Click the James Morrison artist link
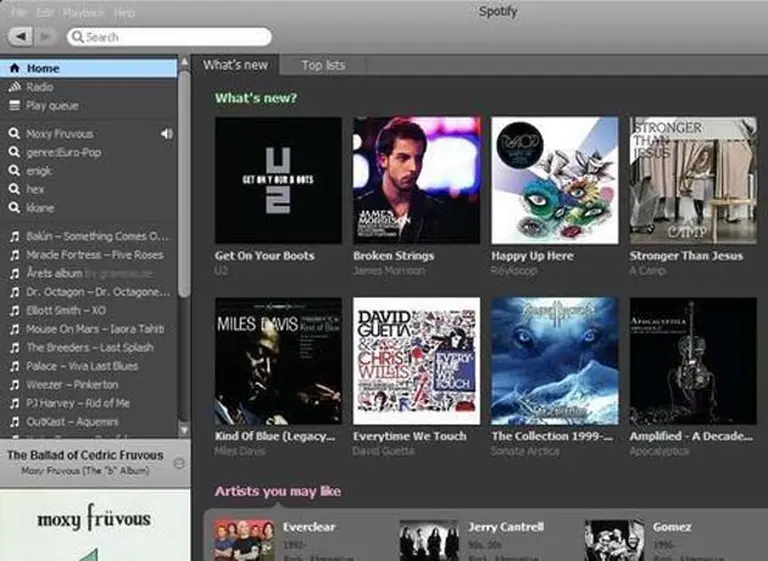 click(x=389, y=270)
